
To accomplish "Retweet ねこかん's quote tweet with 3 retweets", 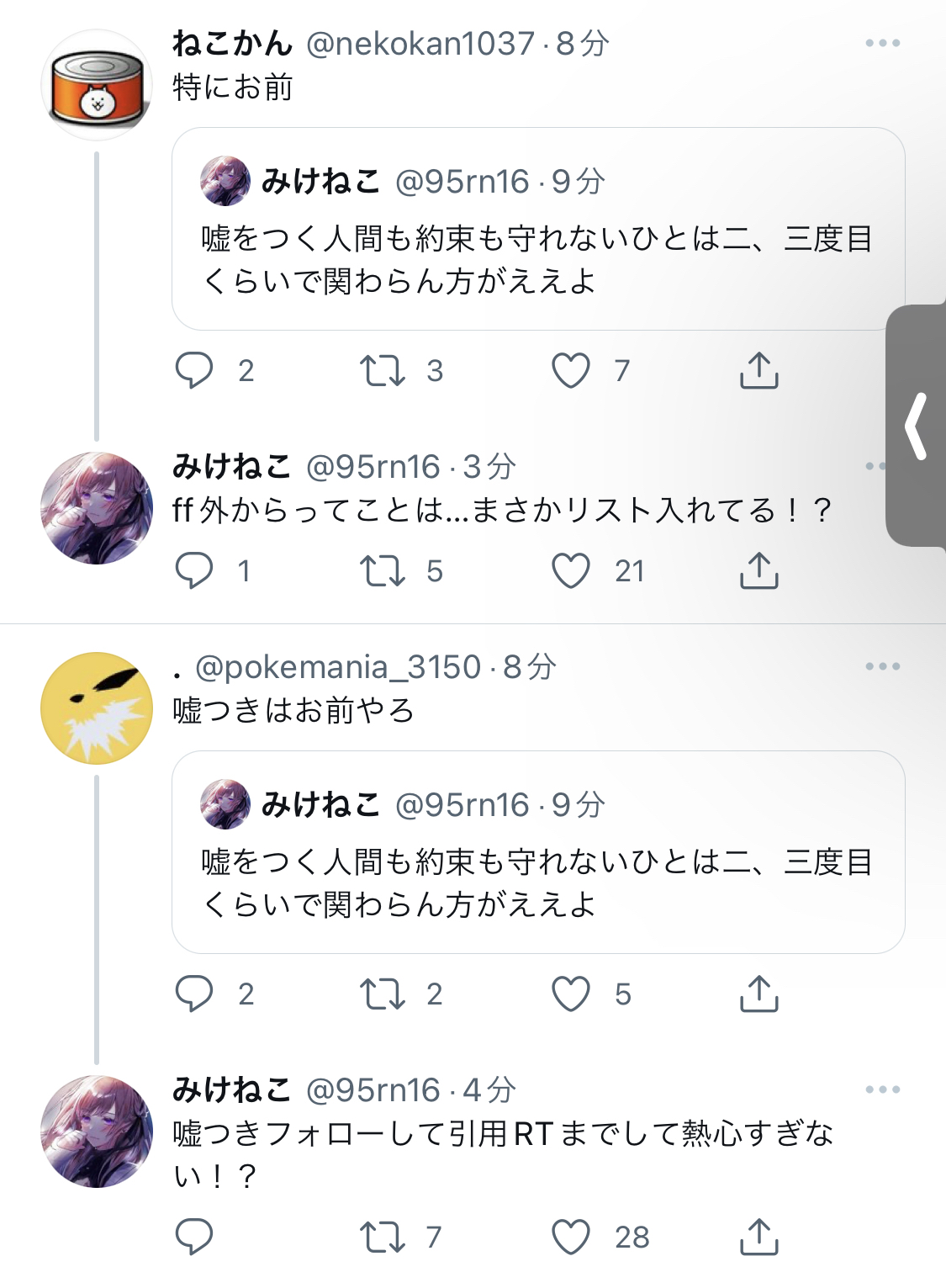I will click(x=383, y=370).
